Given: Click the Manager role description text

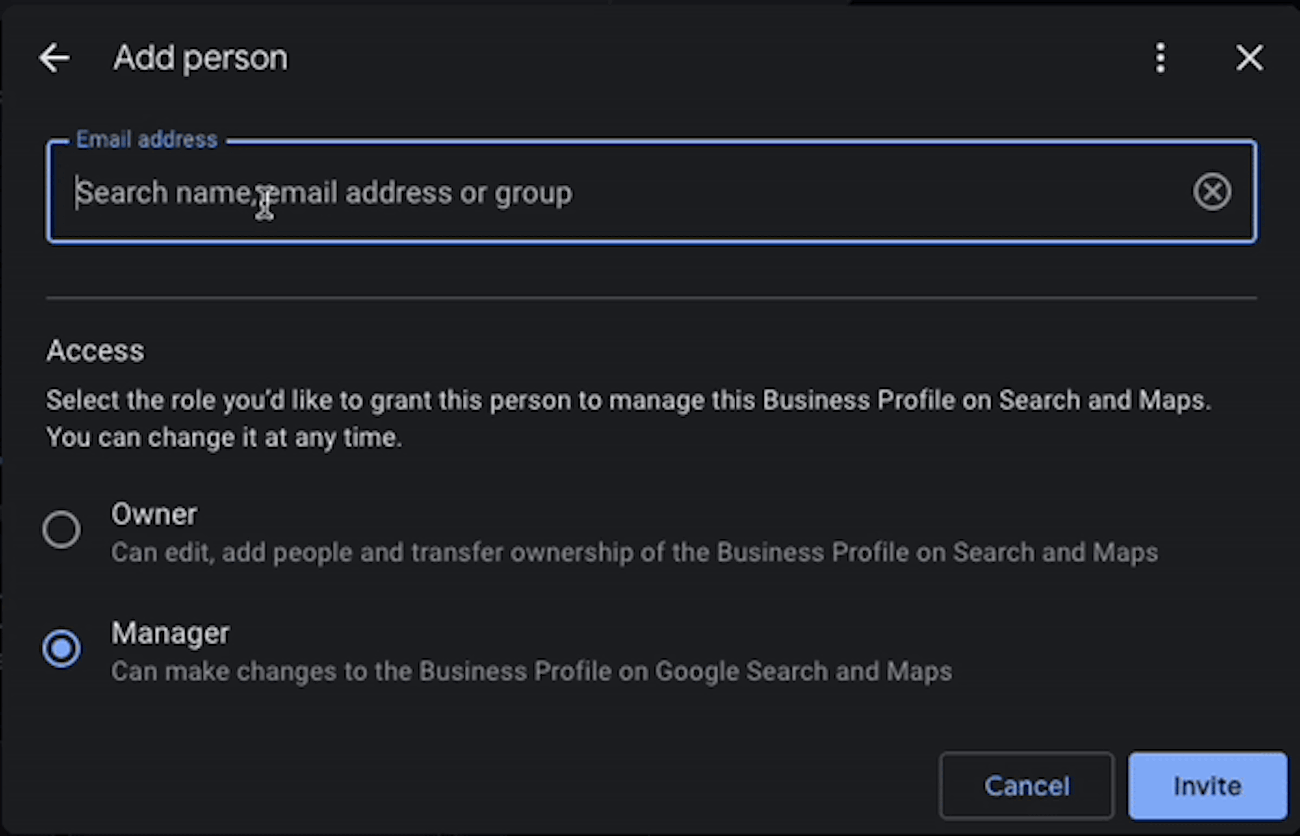Looking at the screenshot, I should click(x=531, y=671).
